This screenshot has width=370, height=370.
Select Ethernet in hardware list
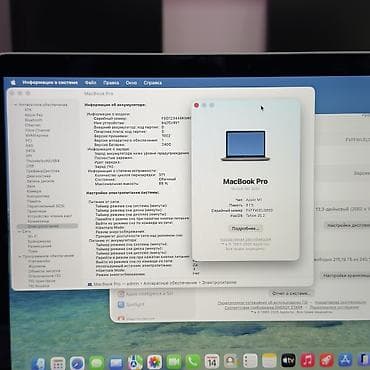[32, 125]
